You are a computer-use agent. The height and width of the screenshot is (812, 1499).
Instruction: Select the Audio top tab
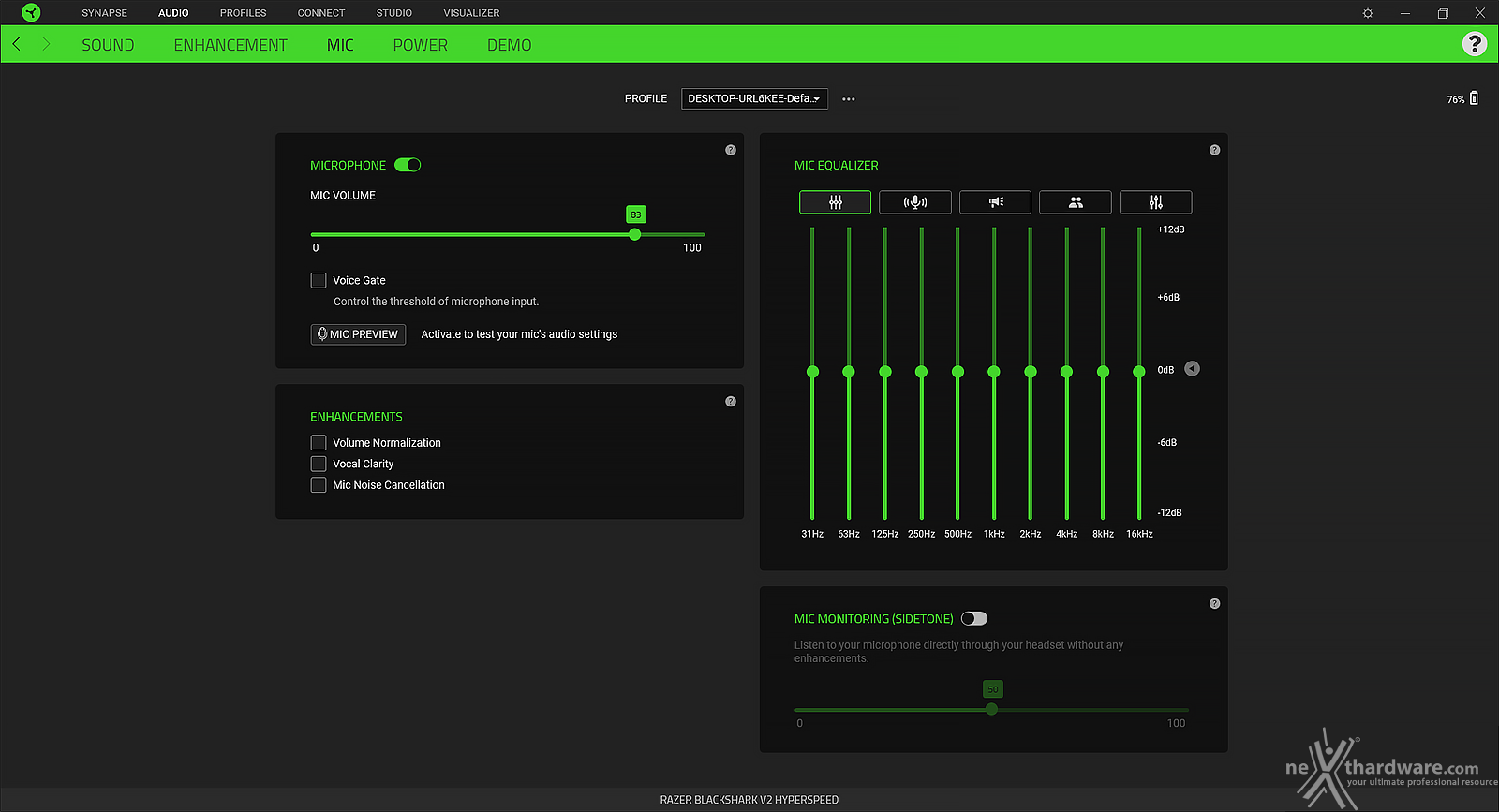(x=173, y=13)
